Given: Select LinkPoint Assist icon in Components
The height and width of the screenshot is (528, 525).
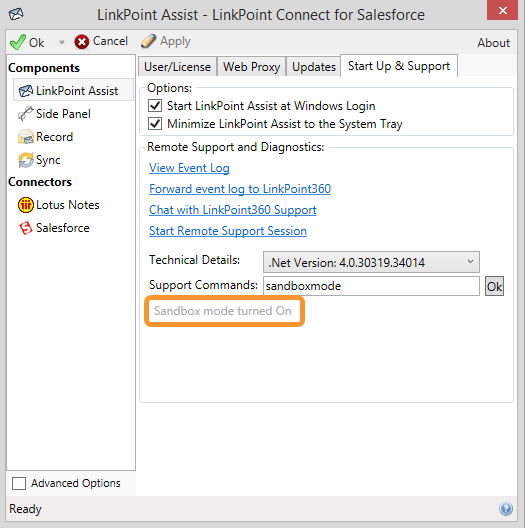Looking at the screenshot, I should pos(26,91).
